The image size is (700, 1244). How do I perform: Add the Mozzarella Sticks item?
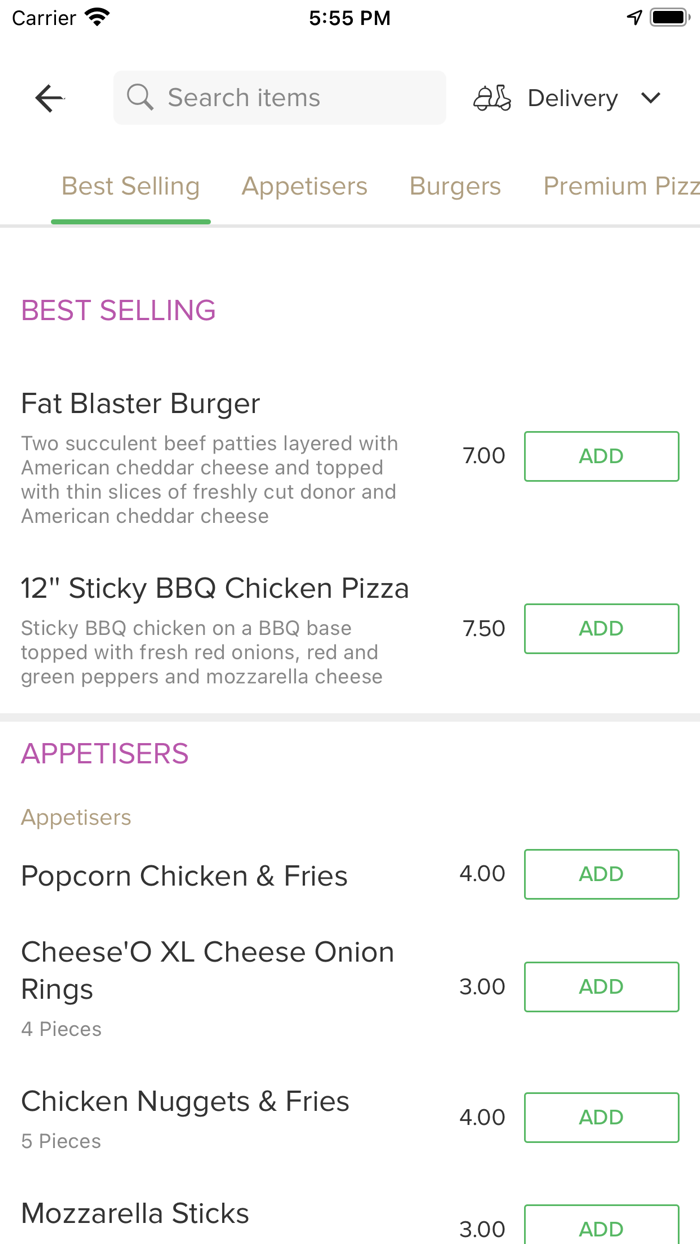pos(601,1228)
